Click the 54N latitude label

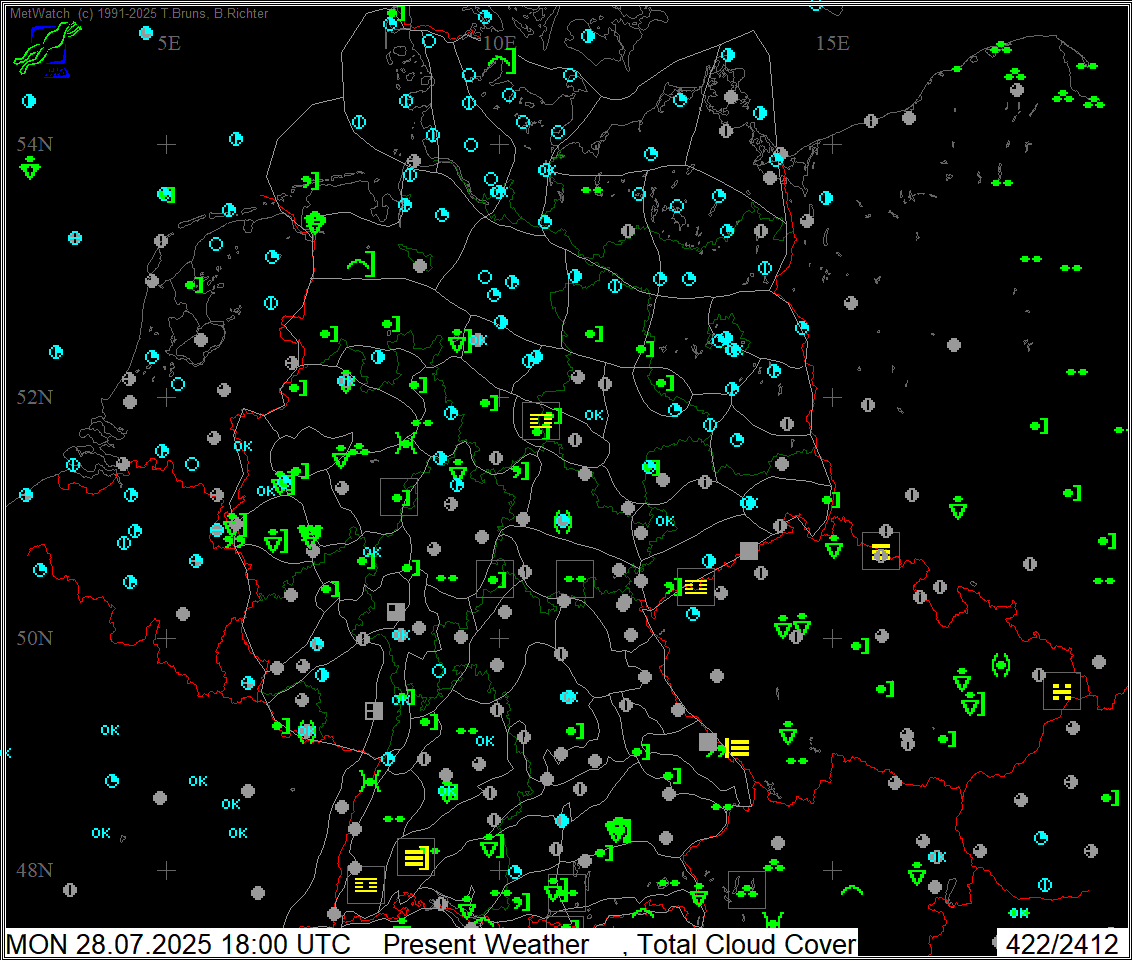pos(35,144)
